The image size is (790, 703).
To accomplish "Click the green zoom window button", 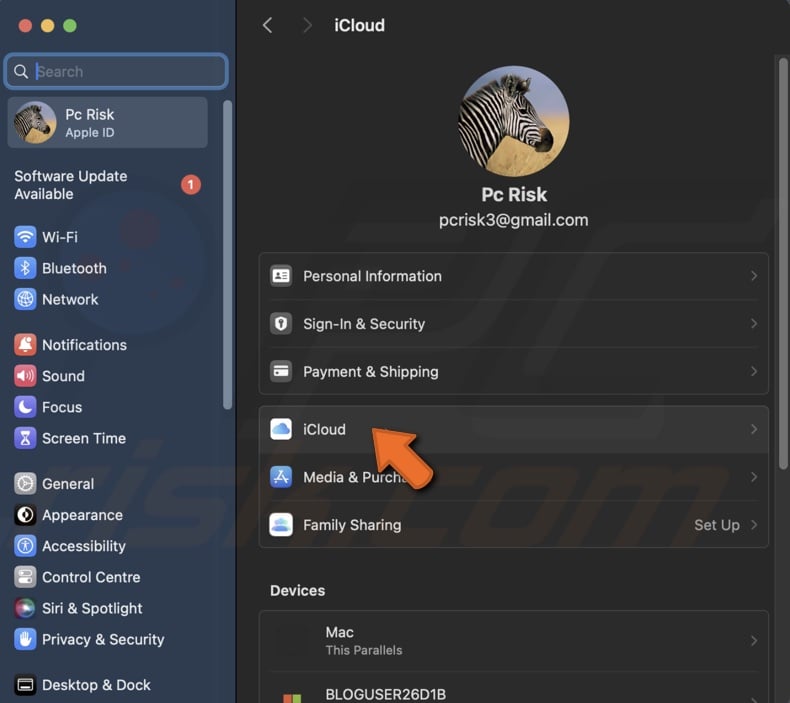I will click(70, 25).
